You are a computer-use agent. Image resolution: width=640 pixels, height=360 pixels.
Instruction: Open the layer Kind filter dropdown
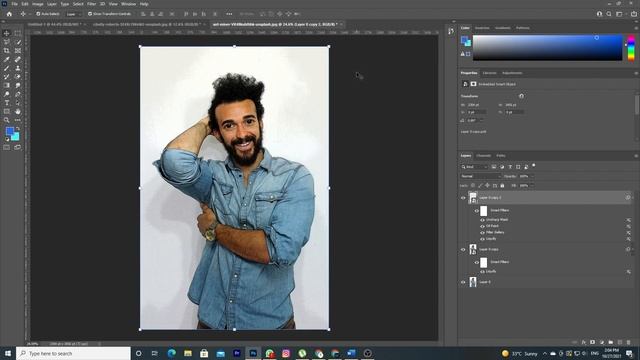(x=474, y=167)
